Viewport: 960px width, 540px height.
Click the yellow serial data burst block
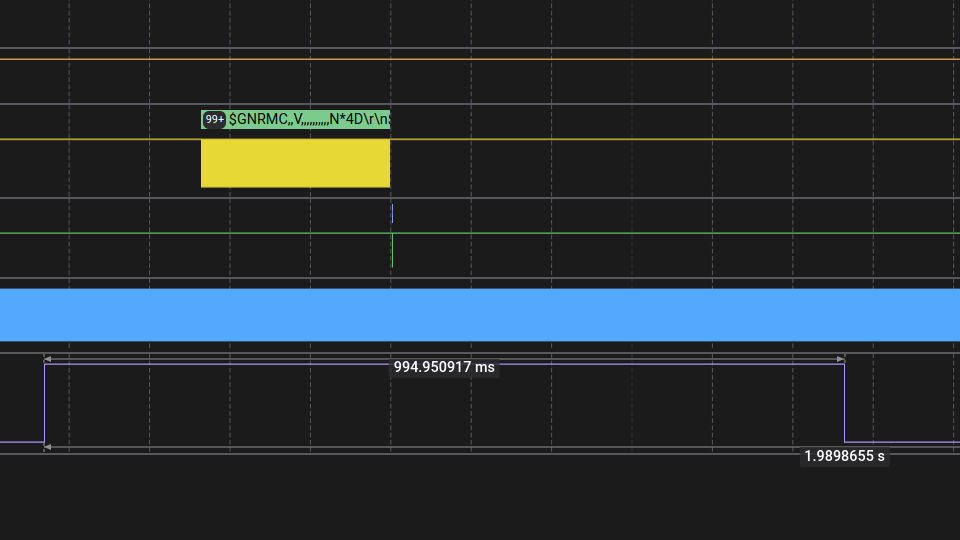pos(296,163)
